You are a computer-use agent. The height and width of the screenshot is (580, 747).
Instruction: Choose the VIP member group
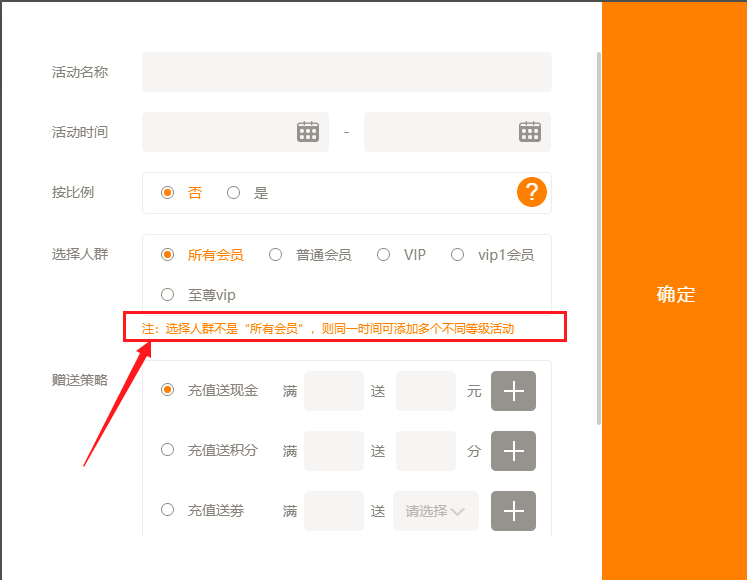(x=384, y=255)
